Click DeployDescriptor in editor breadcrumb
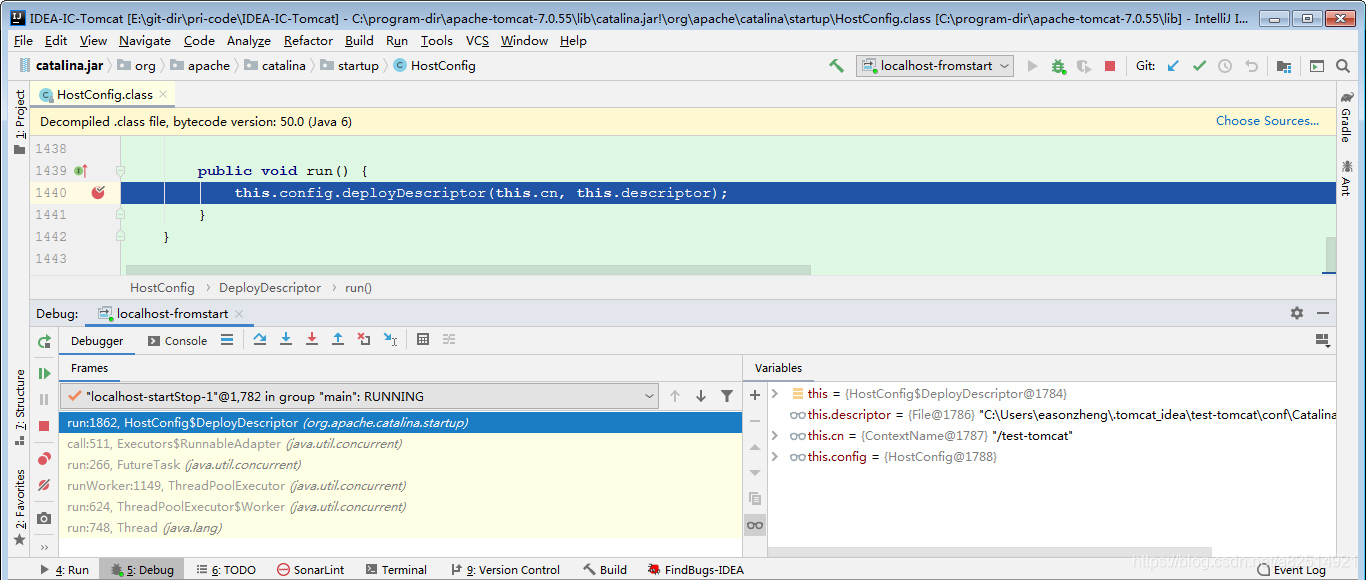 pos(270,288)
